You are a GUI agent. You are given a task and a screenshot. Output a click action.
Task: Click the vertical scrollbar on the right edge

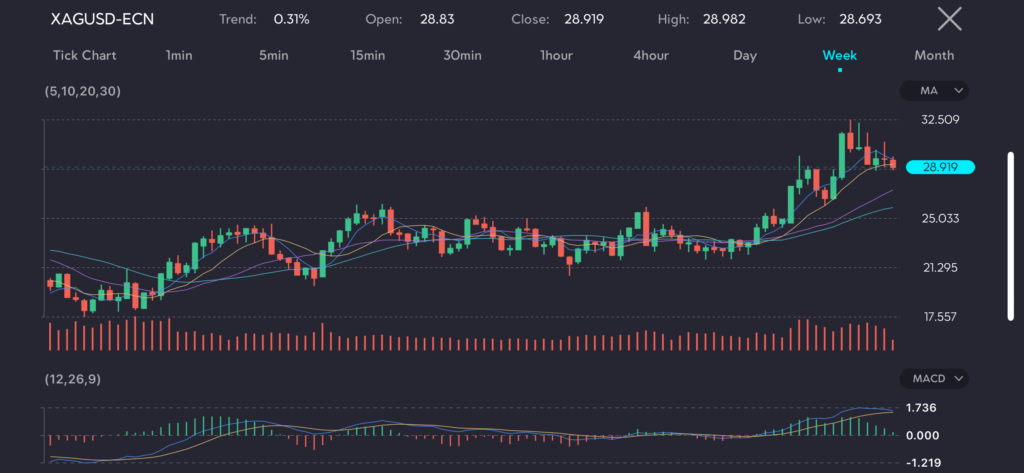coord(1010,235)
